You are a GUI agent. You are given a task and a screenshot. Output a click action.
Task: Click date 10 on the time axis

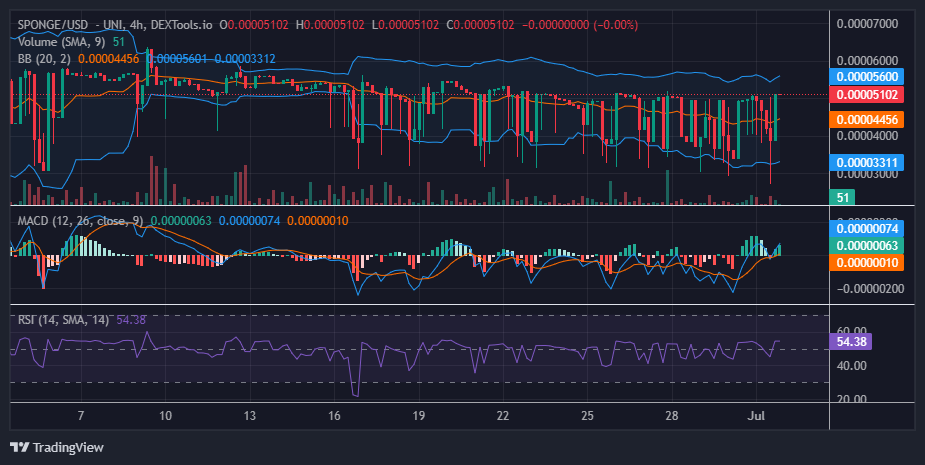coord(165,415)
